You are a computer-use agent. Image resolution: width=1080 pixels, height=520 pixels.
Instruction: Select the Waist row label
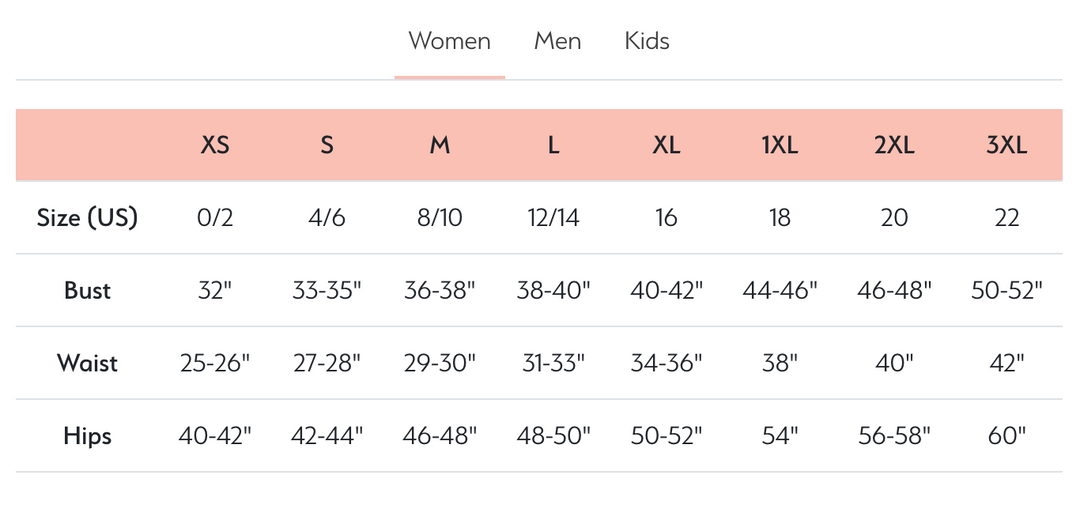click(87, 363)
